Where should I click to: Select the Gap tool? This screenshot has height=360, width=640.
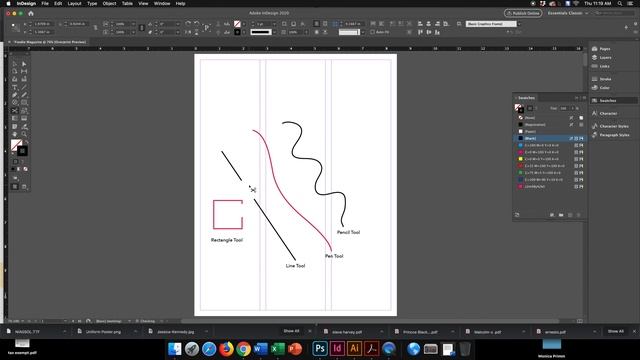24,71
